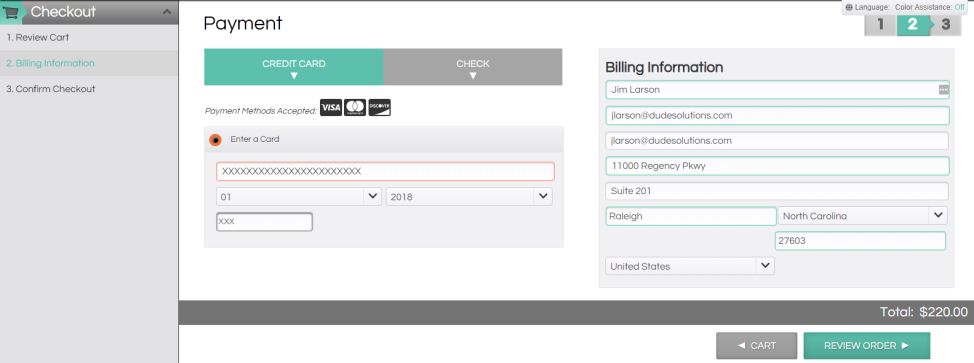Click the Language label at top
This screenshot has height=363, width=974.
(x=872, y=7)
